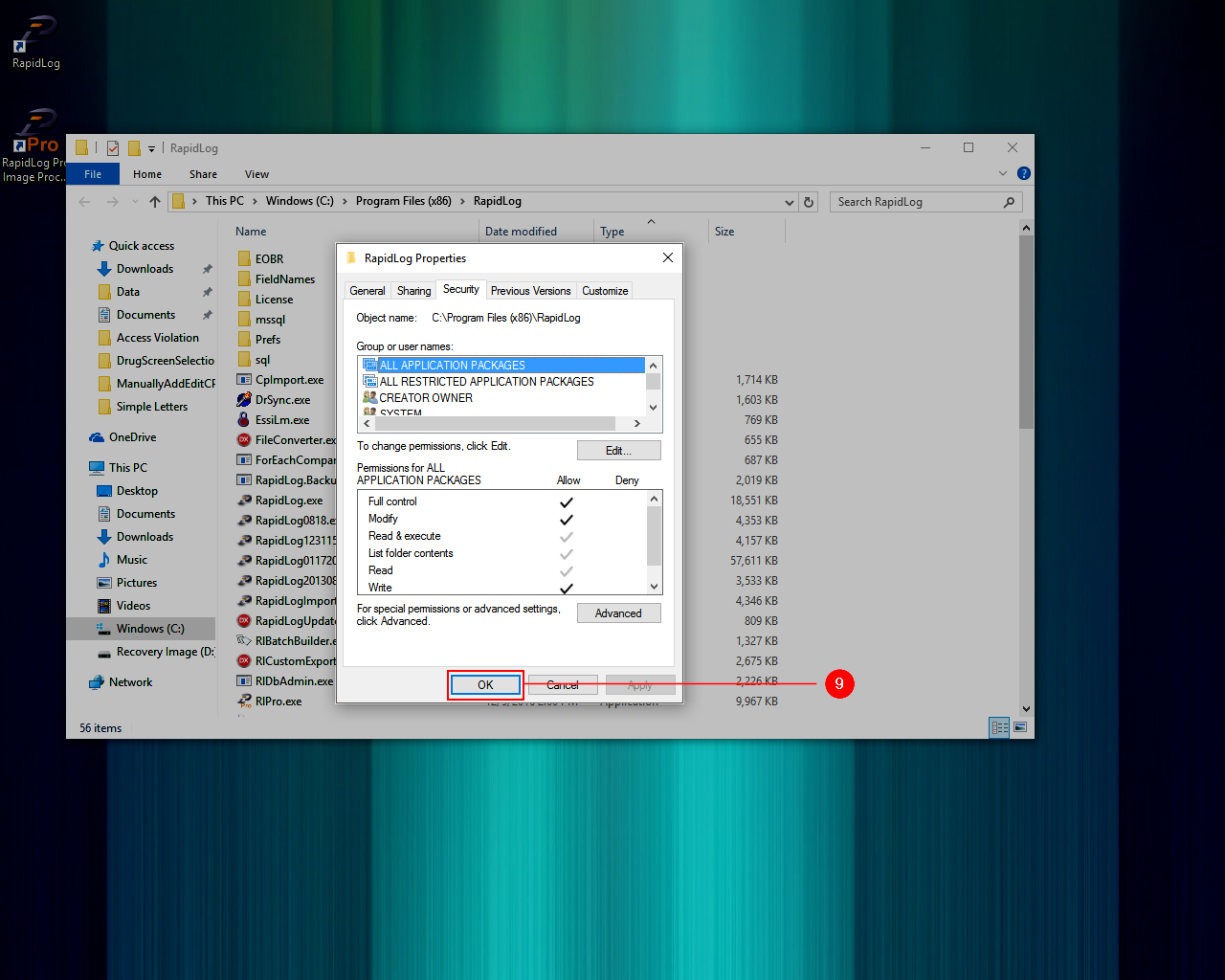Screen dimensions: 1225x980
Task: Select the RapidLog.exe file icon
Action: pyautogui.click(x=244, y=501)
